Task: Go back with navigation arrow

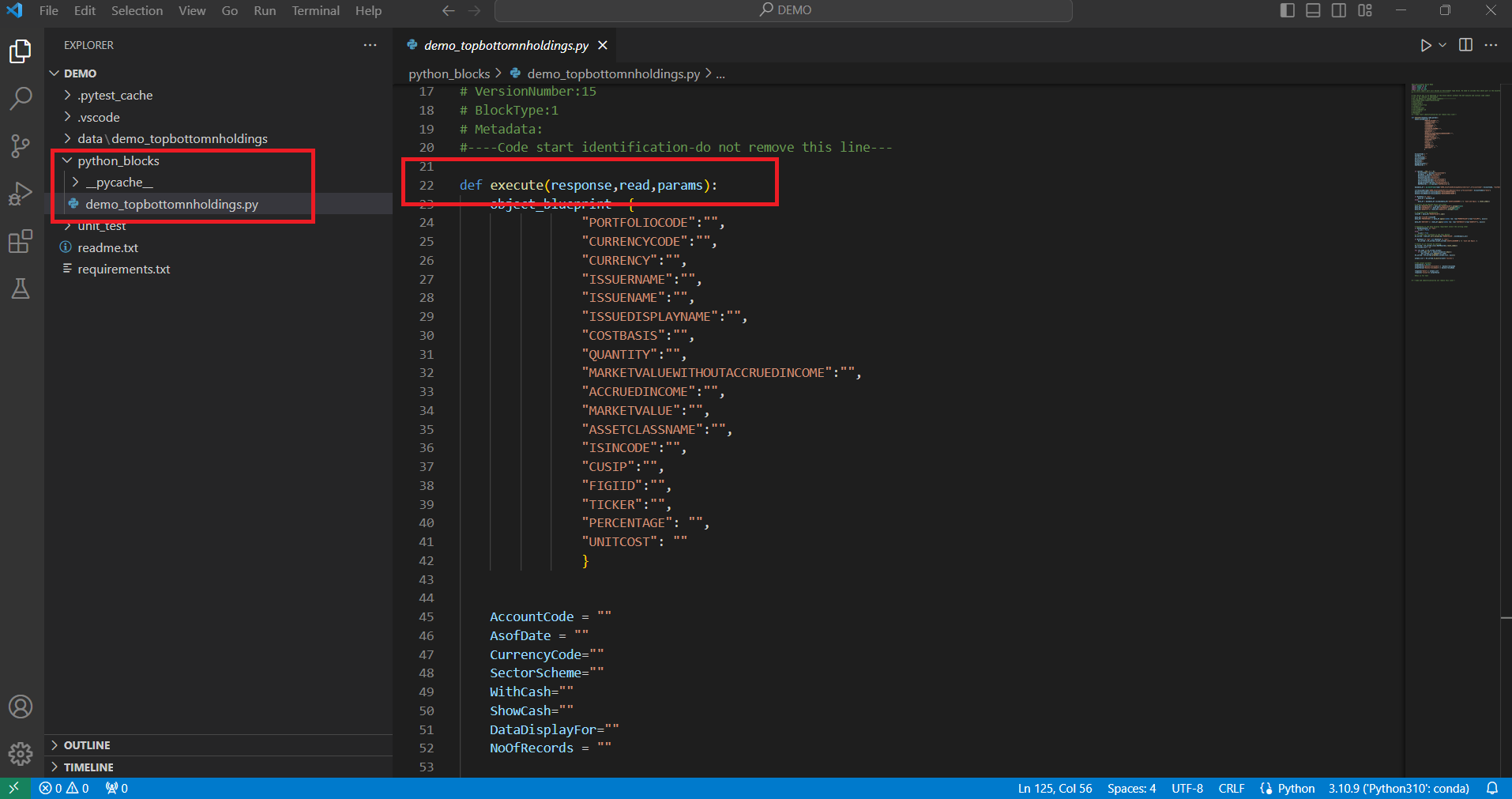Action: (x=448, y=10)
